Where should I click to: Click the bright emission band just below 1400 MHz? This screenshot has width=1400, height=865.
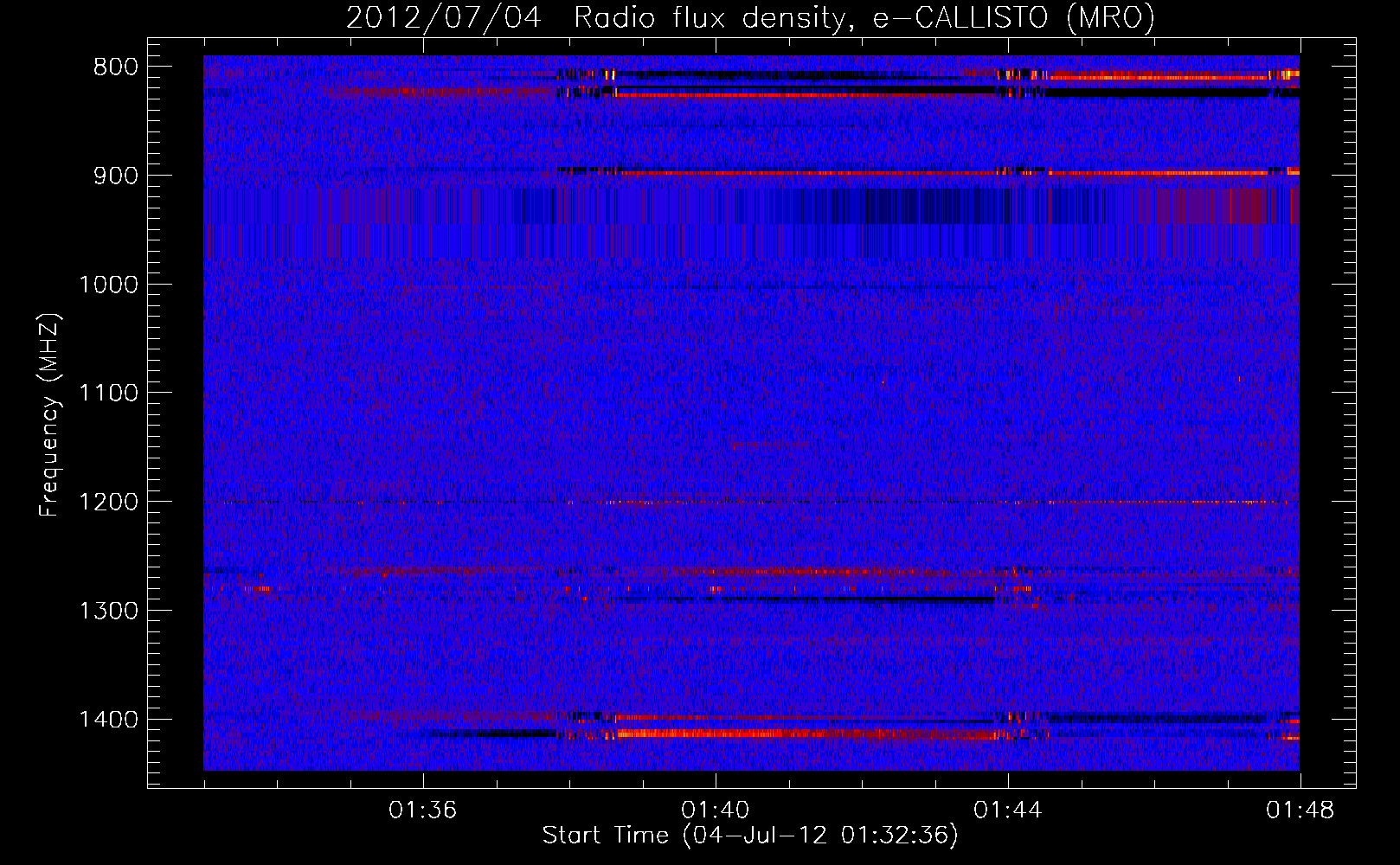pos(805,734)
